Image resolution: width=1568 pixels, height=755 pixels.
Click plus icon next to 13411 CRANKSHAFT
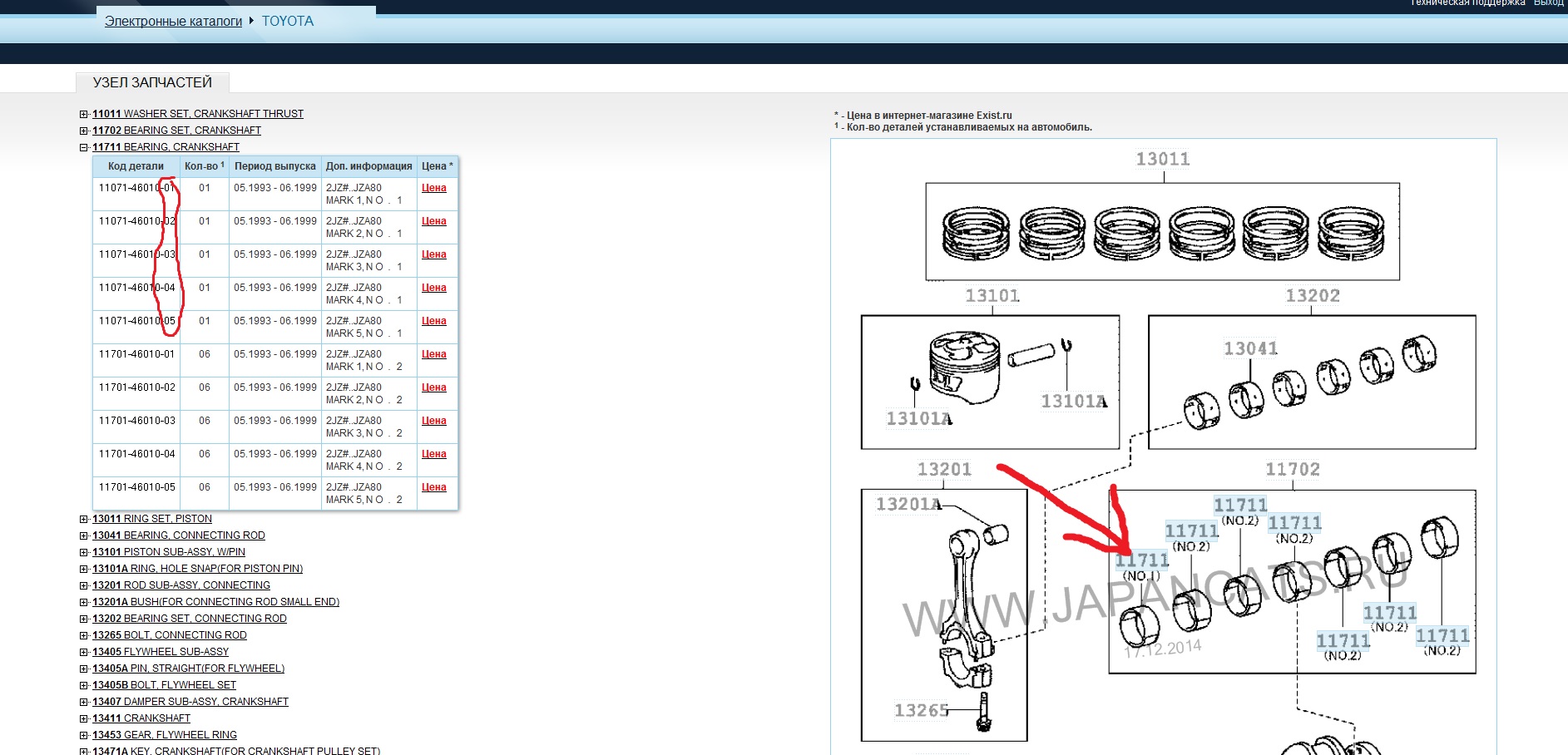83,718
